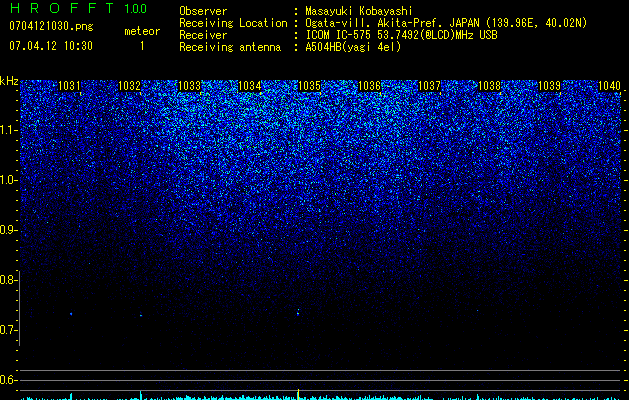Image resolution: width=629 pixels, height=400 pixels.
Task: Click the kHz axis unit label
Action: point(9,81)
